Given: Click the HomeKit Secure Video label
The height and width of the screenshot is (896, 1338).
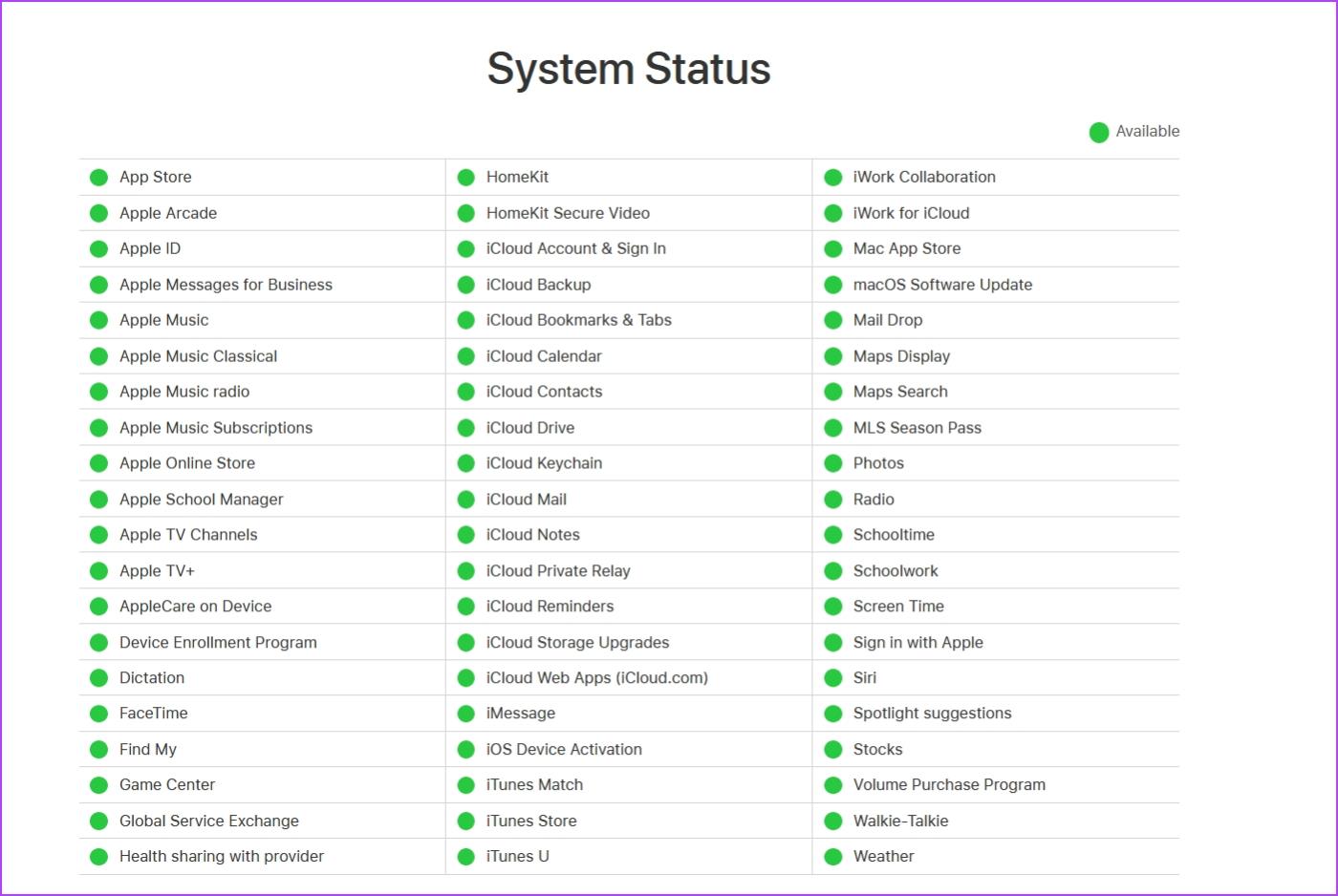Looking at the screenshot, I should 568,213.
